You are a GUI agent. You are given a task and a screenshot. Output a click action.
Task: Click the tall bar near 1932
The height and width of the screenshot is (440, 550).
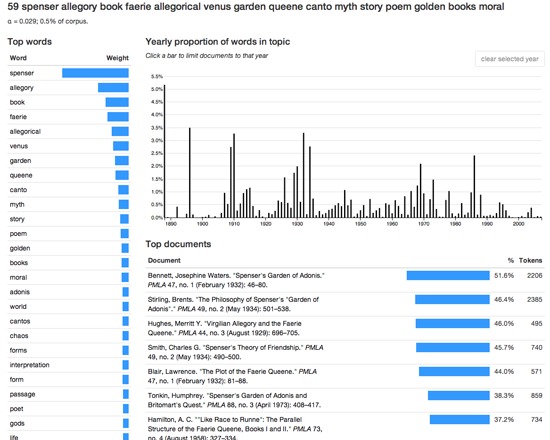(303, 175)
